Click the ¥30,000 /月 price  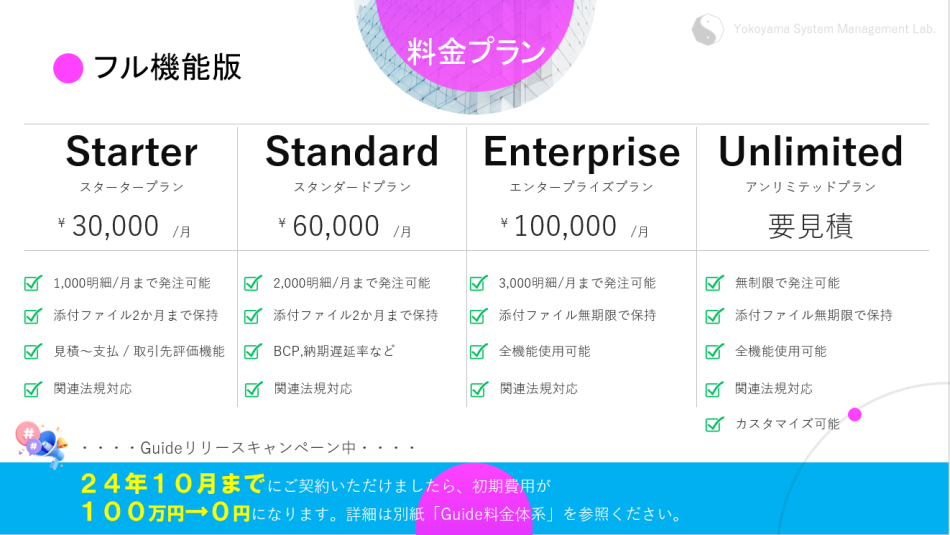[124, 227]
